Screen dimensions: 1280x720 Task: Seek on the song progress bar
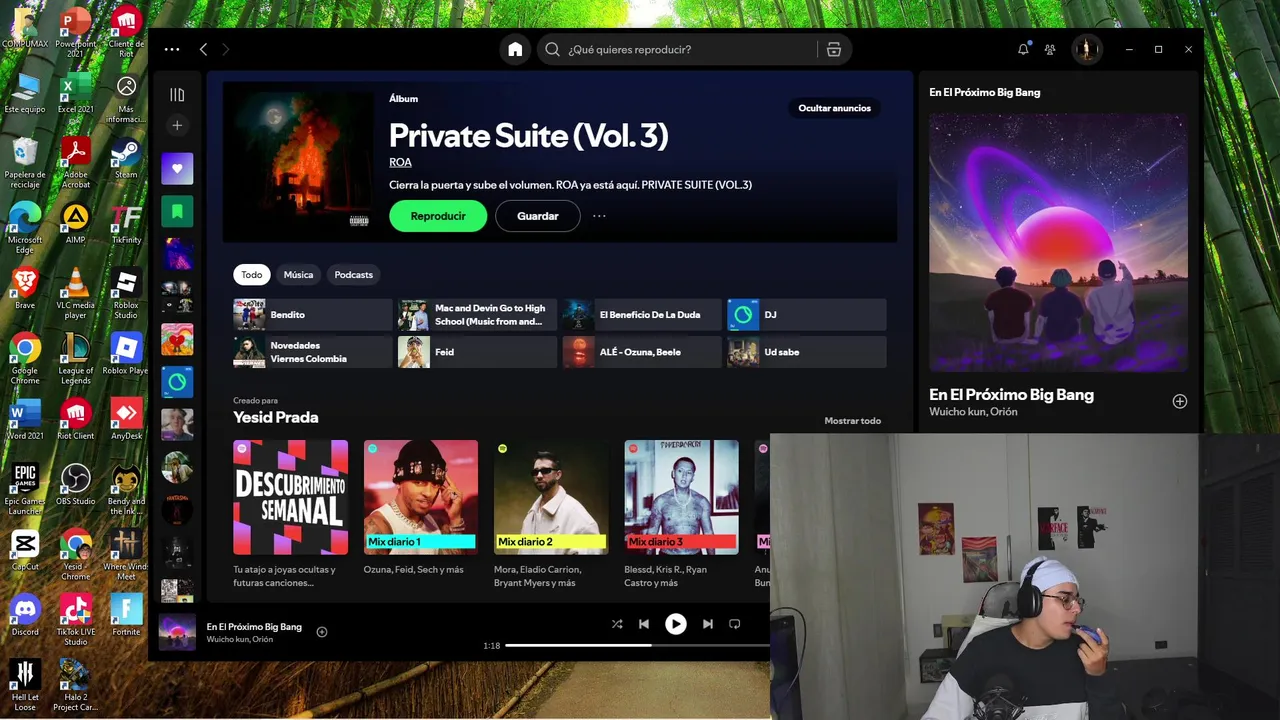pos(637,645)
